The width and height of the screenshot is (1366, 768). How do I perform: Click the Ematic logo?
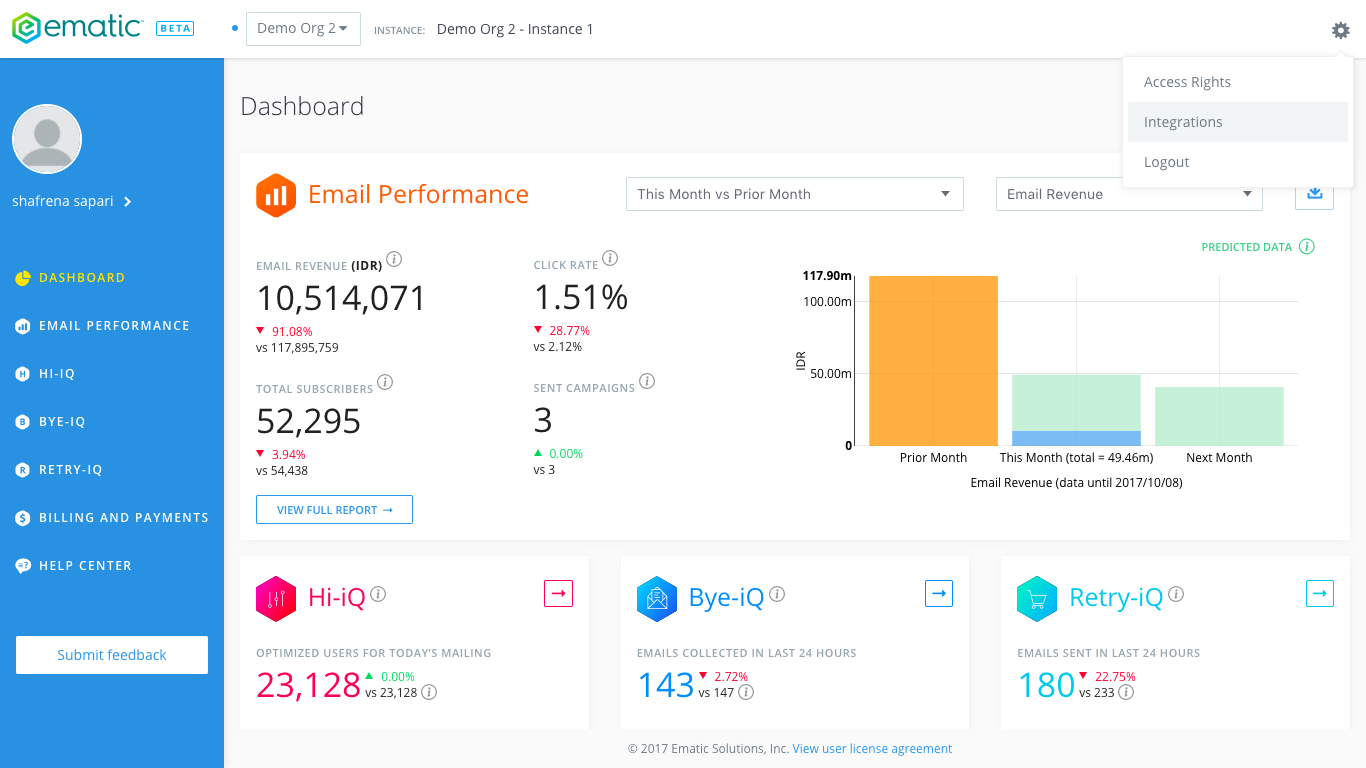click(x=77, y=28)
